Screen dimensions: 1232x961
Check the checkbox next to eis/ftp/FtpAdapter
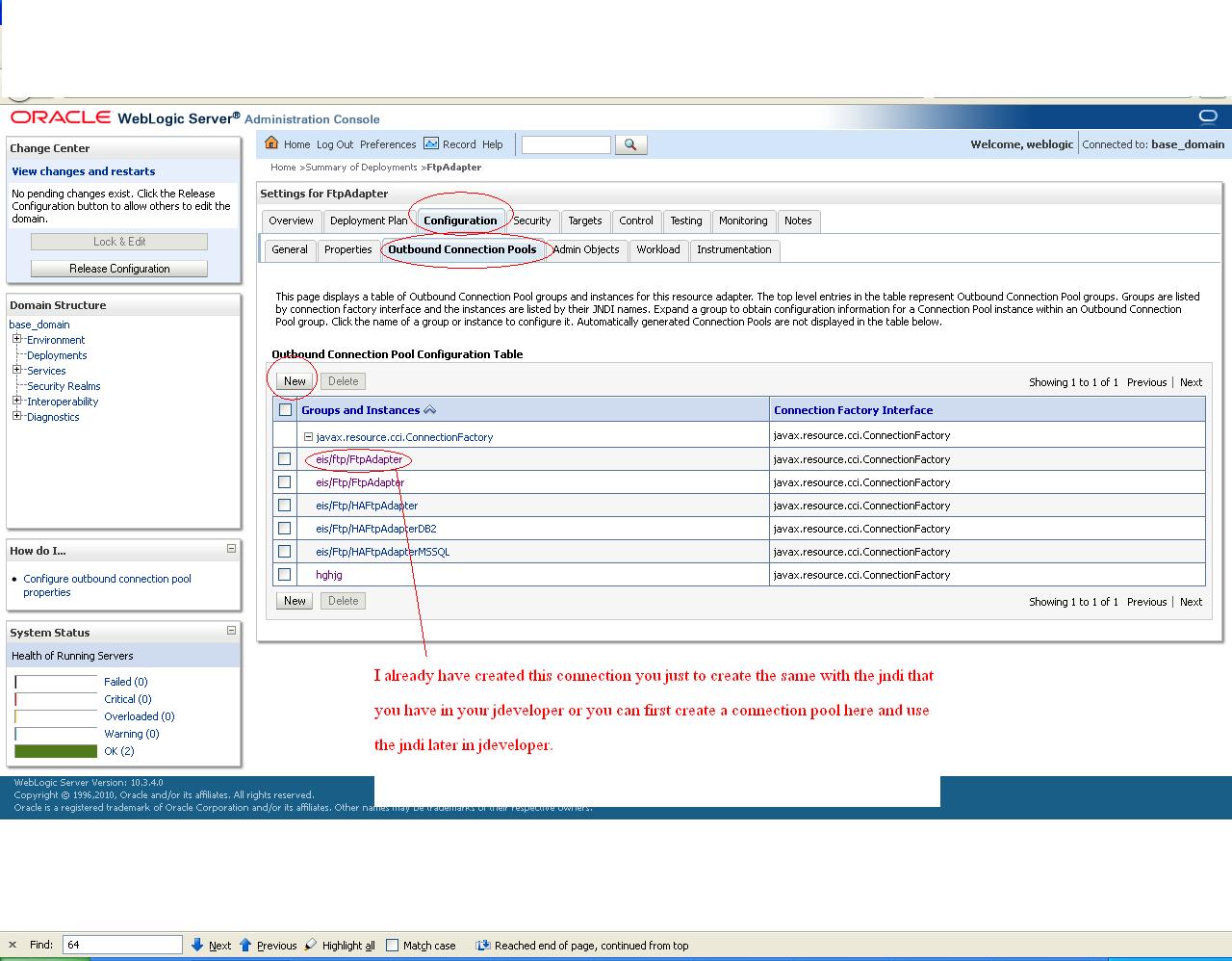284,458
